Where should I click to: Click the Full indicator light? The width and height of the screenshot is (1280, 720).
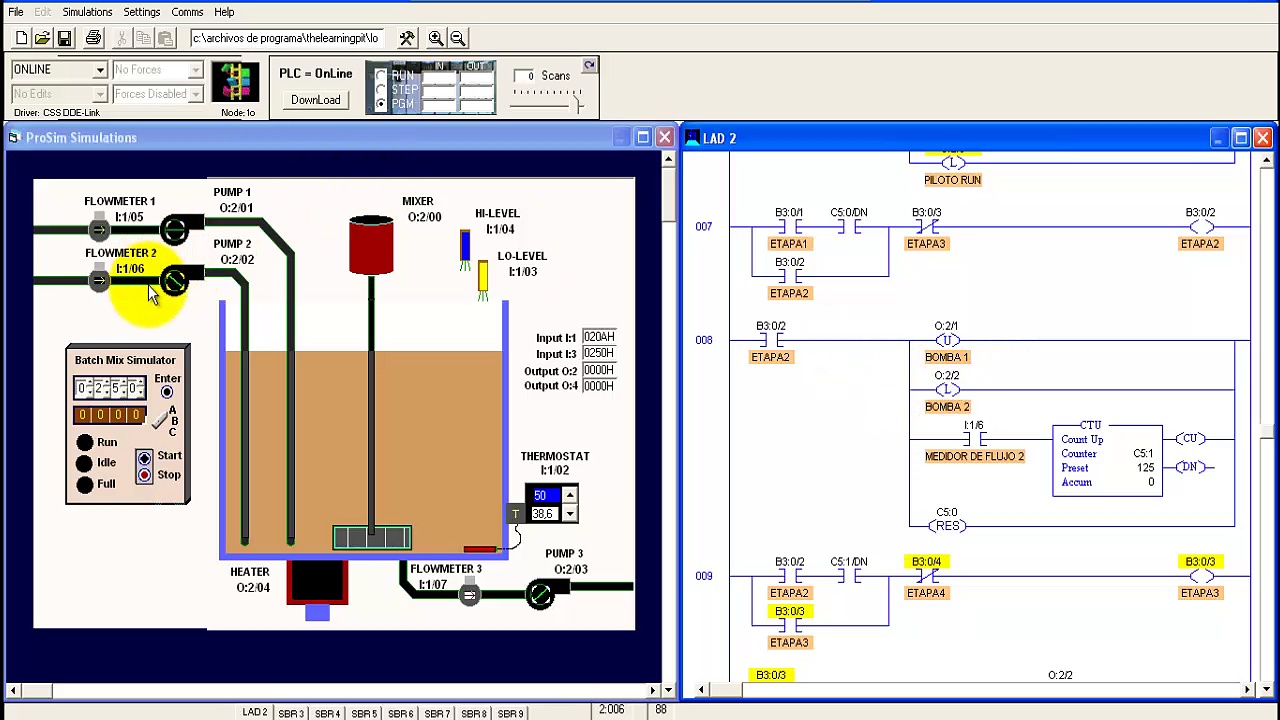[85, 484]
